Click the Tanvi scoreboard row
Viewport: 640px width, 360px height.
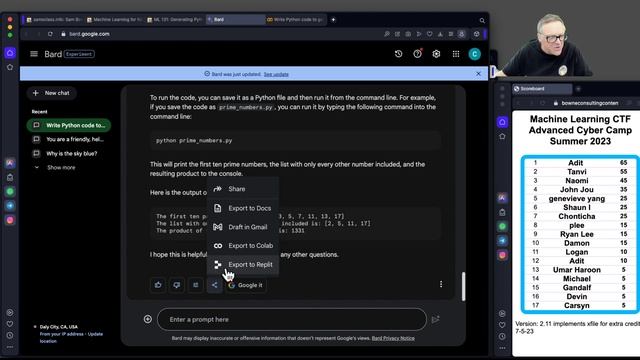(x=579, y=172)
